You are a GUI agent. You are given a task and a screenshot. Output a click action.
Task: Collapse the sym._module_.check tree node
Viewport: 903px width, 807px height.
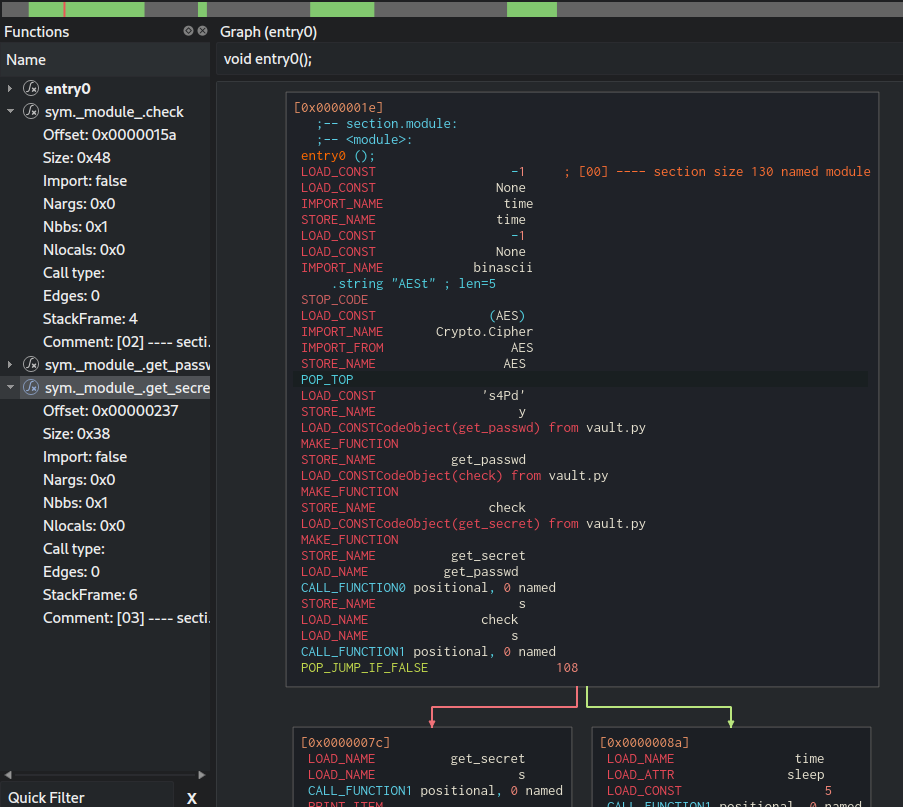point(10,111)
